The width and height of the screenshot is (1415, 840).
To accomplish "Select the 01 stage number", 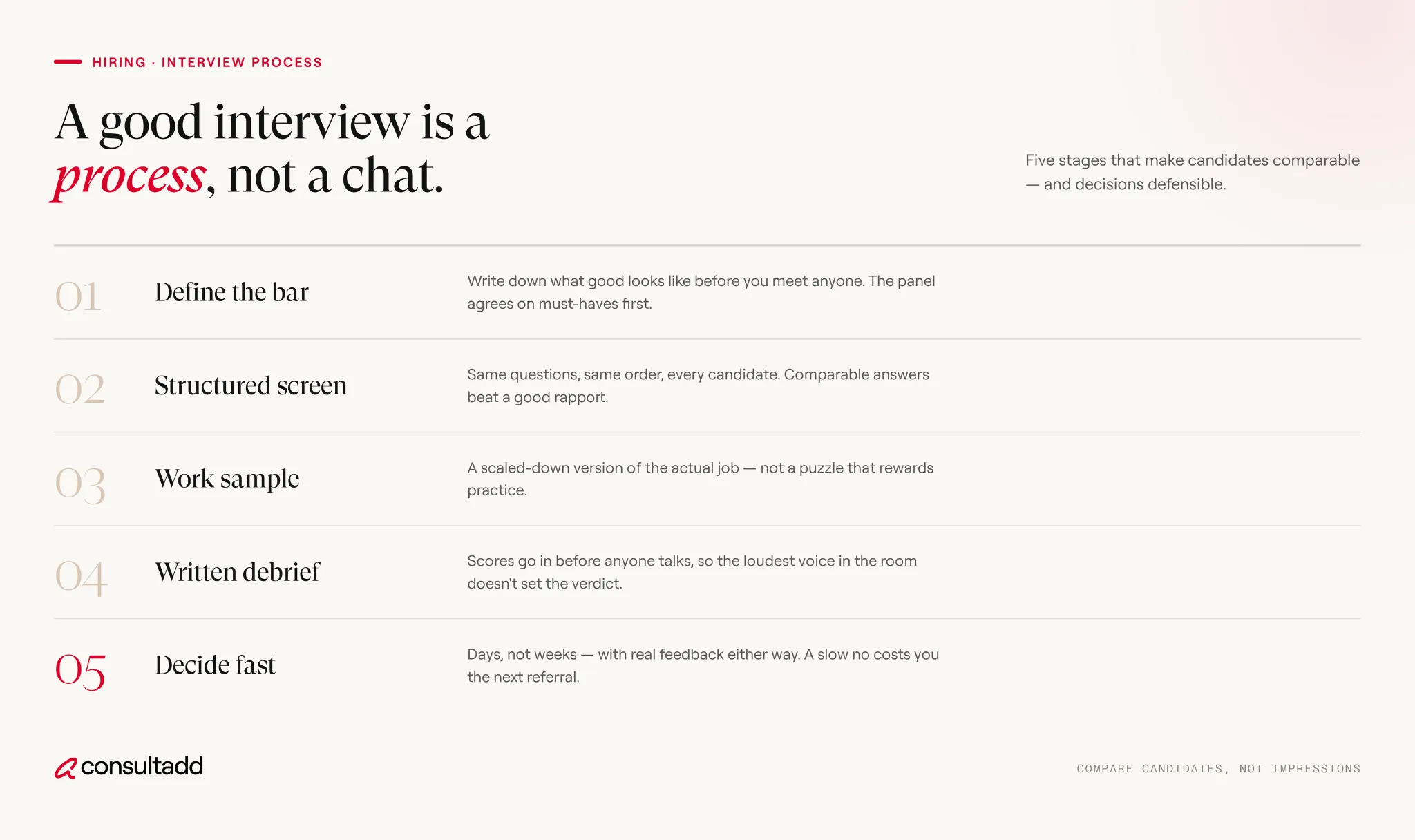I will coord(78,296).
